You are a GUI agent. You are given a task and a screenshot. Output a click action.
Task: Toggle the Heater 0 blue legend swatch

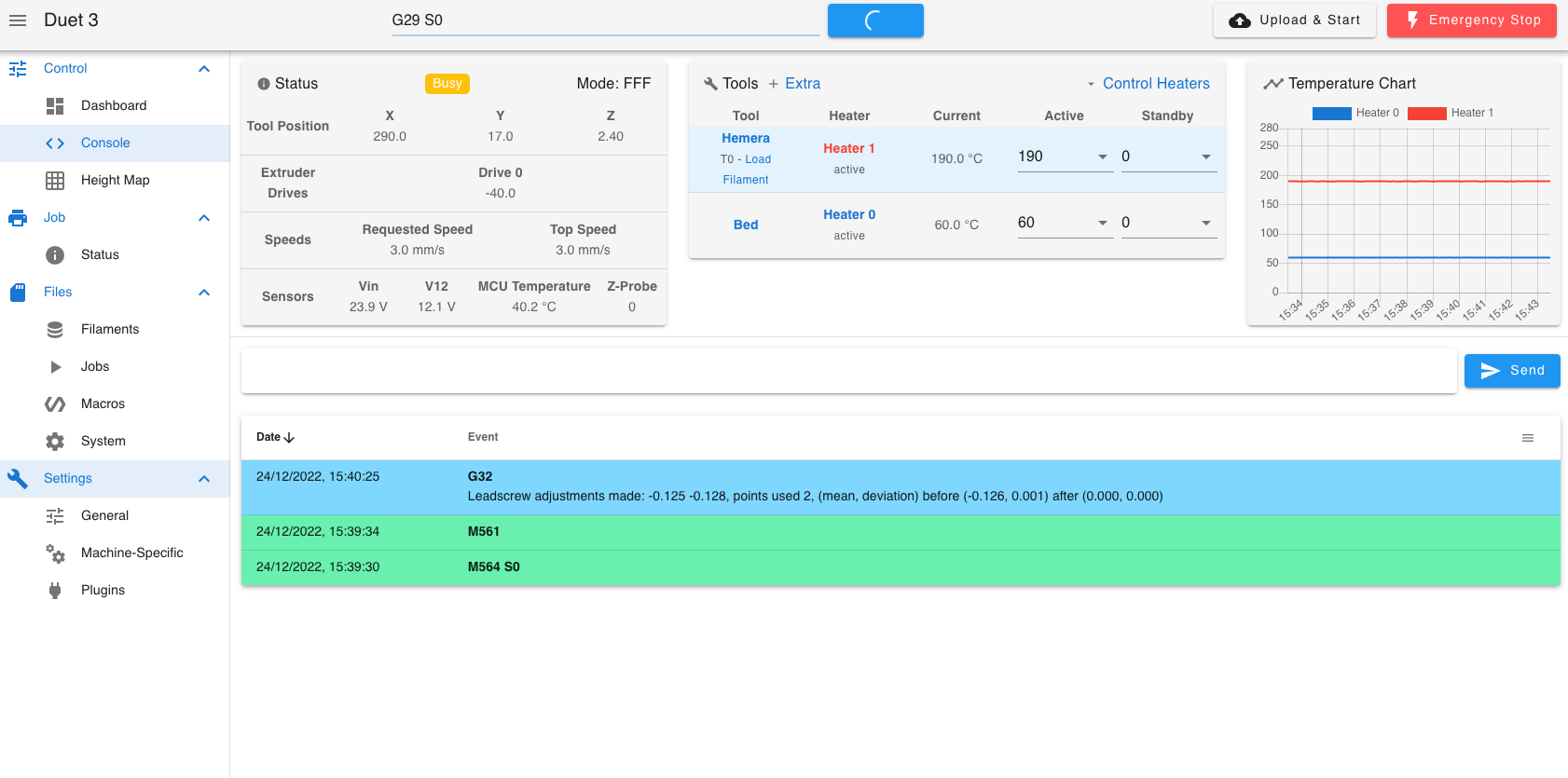[1331, 114]
